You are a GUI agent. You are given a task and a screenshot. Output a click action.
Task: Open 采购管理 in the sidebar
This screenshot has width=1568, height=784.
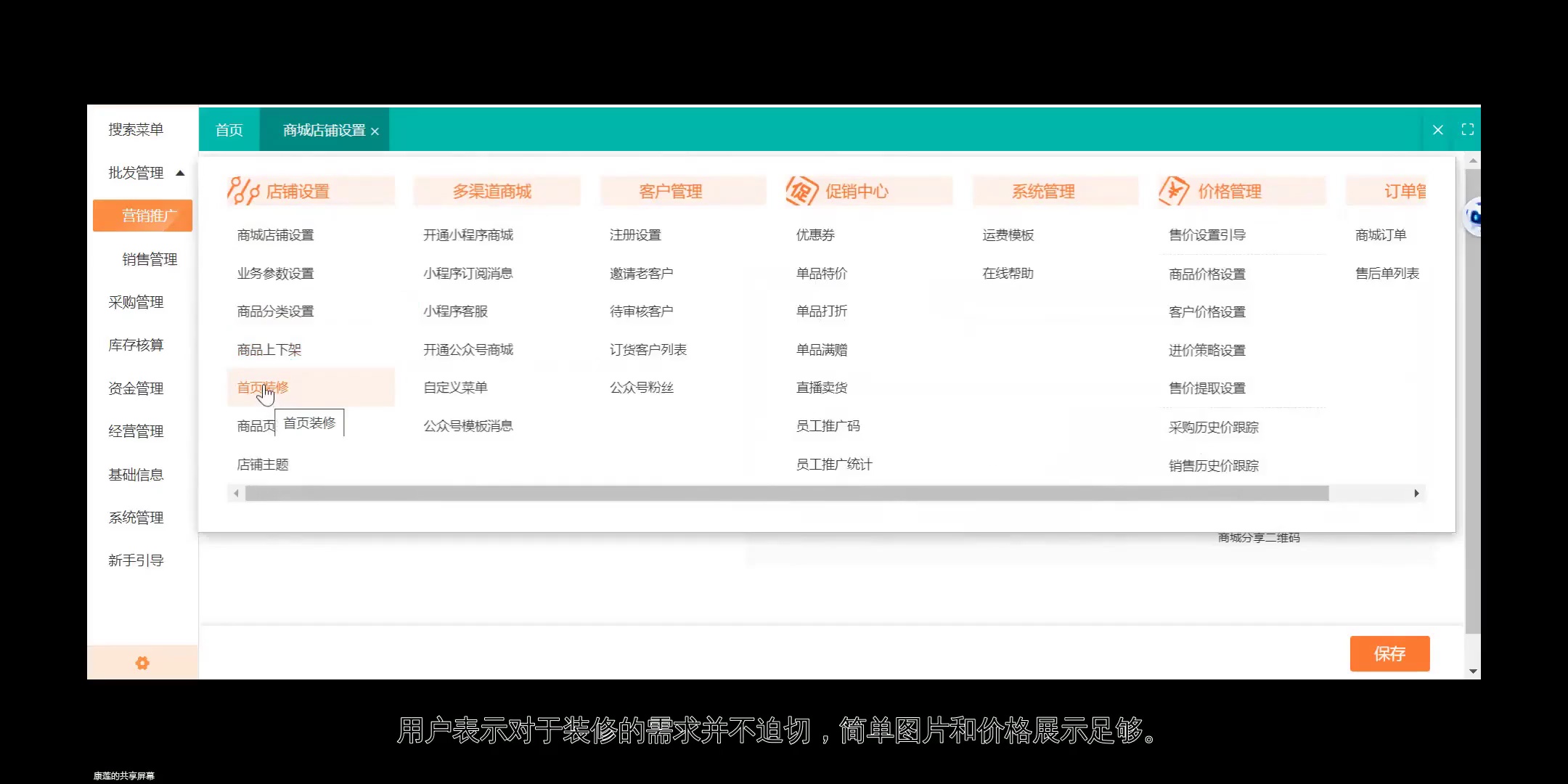[136, 302]
